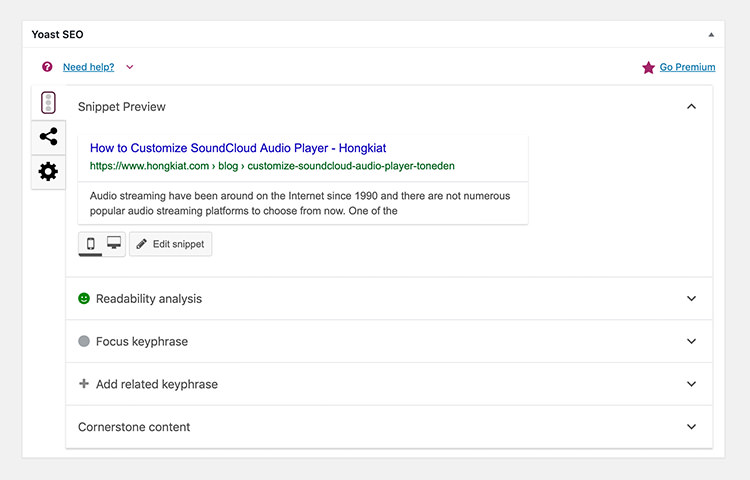Expand the Readability analysis section
Screen dimensions: 750x480
click(389, 299)
